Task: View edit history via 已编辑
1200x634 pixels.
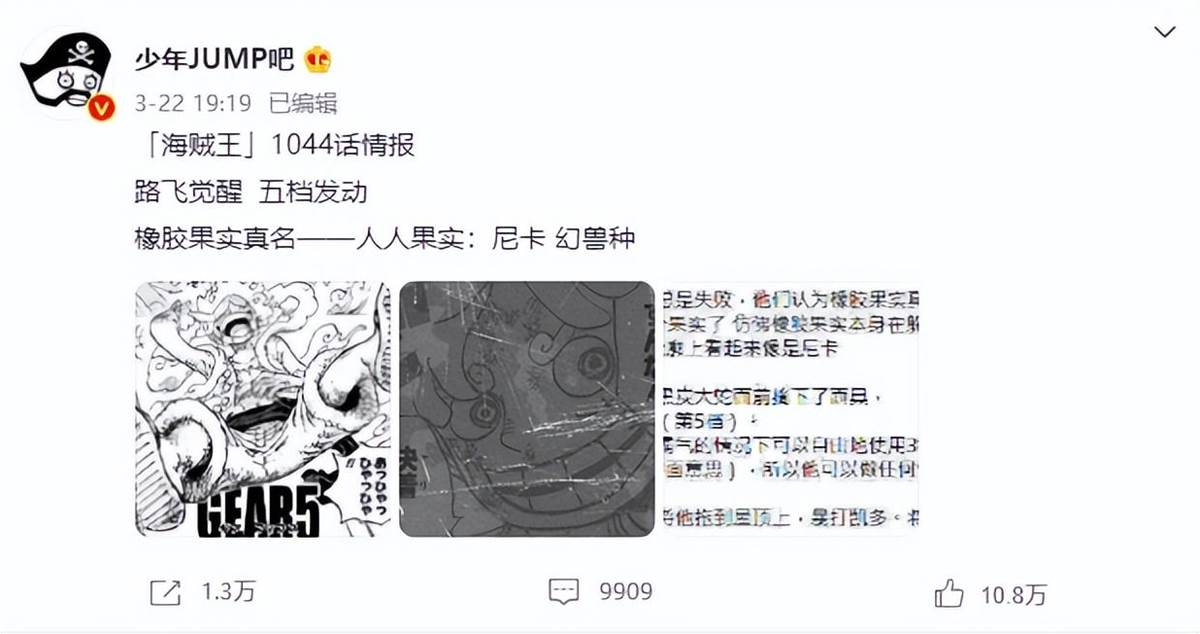Action: tap(304, 103)
